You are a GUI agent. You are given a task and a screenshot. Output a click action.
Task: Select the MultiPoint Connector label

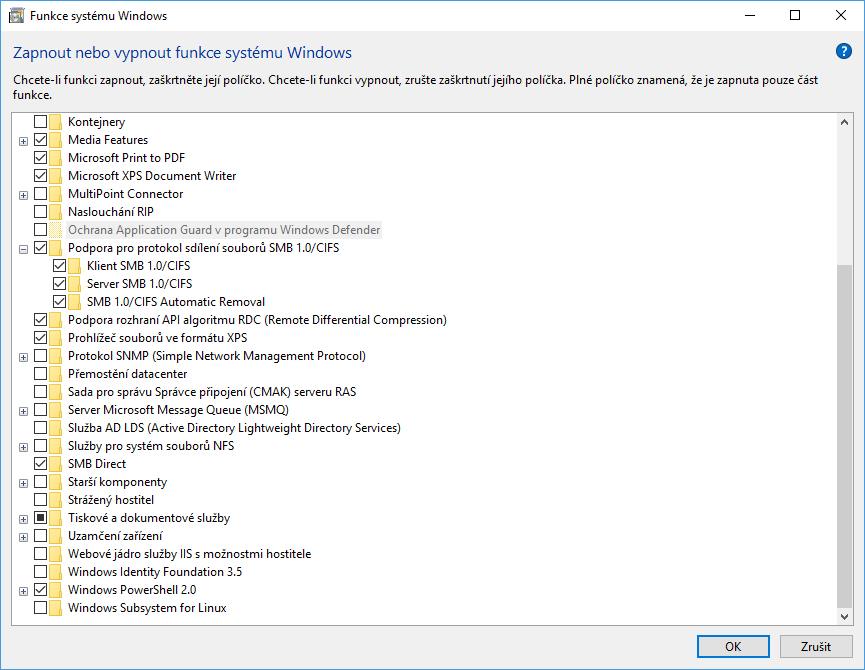click(x=126, y=194)
